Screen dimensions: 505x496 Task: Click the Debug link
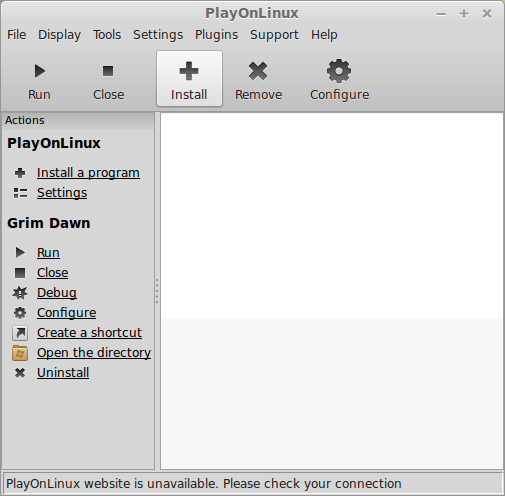pyautogui.click(x=57, y=293)
